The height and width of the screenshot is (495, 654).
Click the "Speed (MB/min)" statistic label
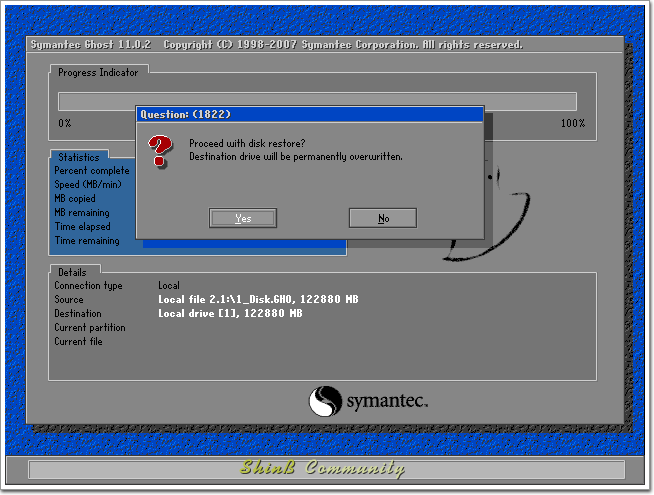pos(88,184)
